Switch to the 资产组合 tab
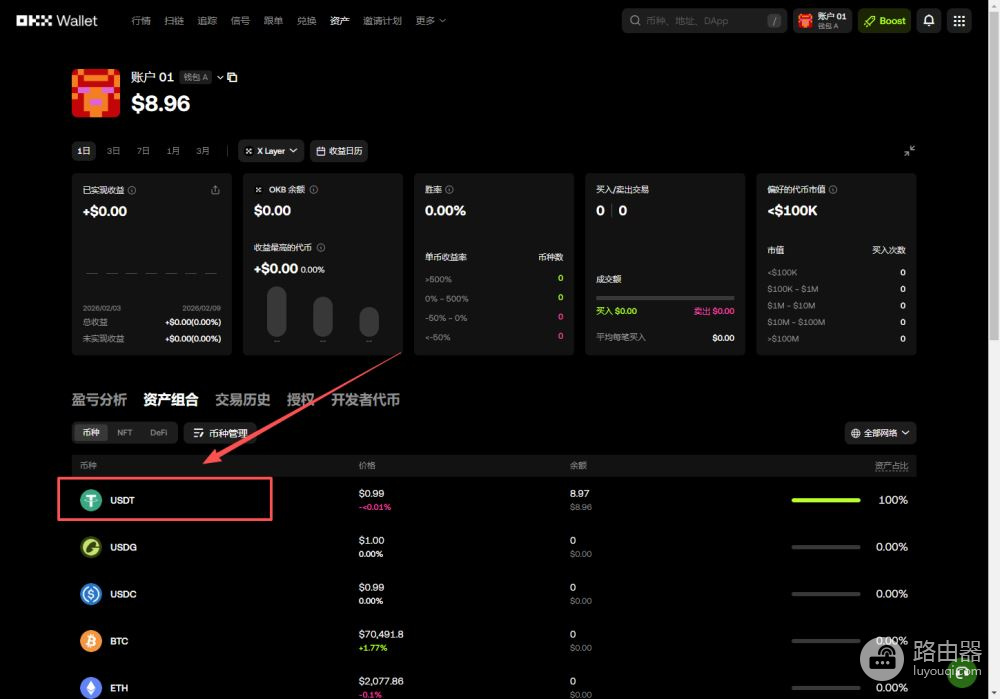 click(x=171, y=400)
